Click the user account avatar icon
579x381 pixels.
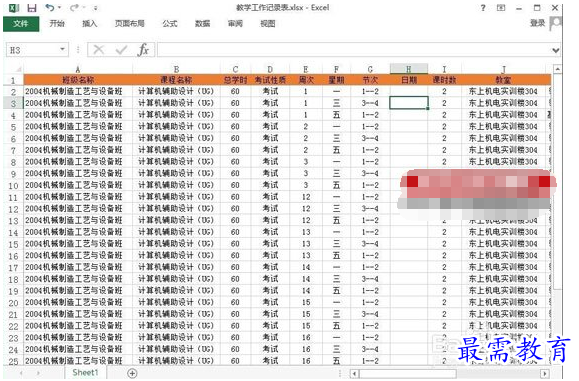[x=555, y=23]
